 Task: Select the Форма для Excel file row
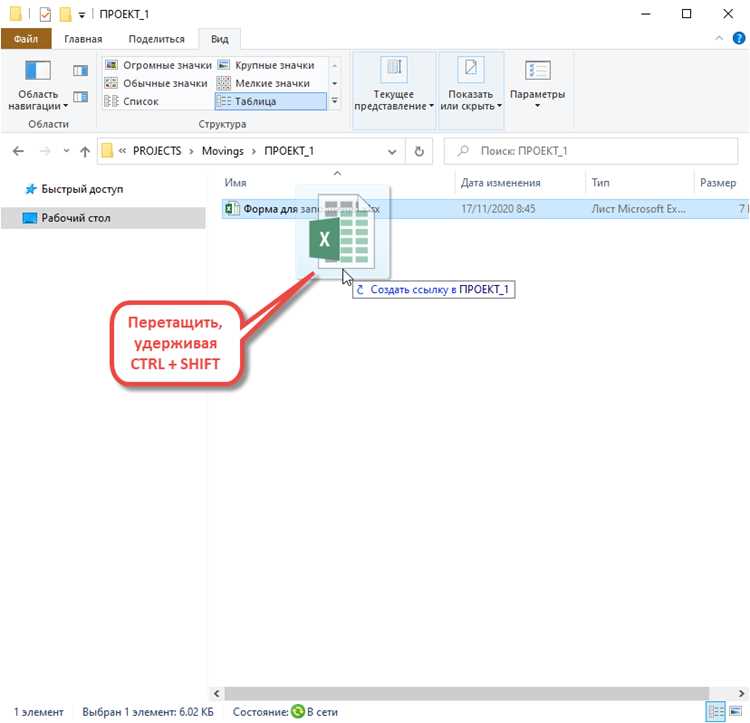click(485, 209)
